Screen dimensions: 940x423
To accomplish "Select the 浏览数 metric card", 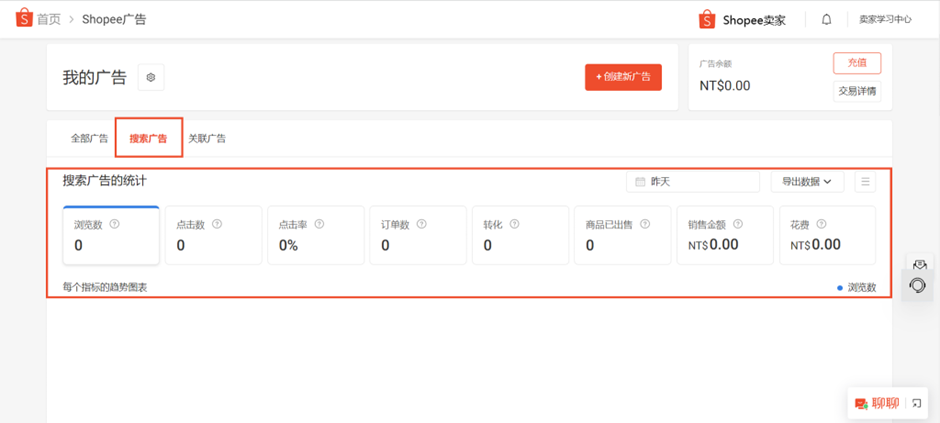I will [x=111, y=236].
